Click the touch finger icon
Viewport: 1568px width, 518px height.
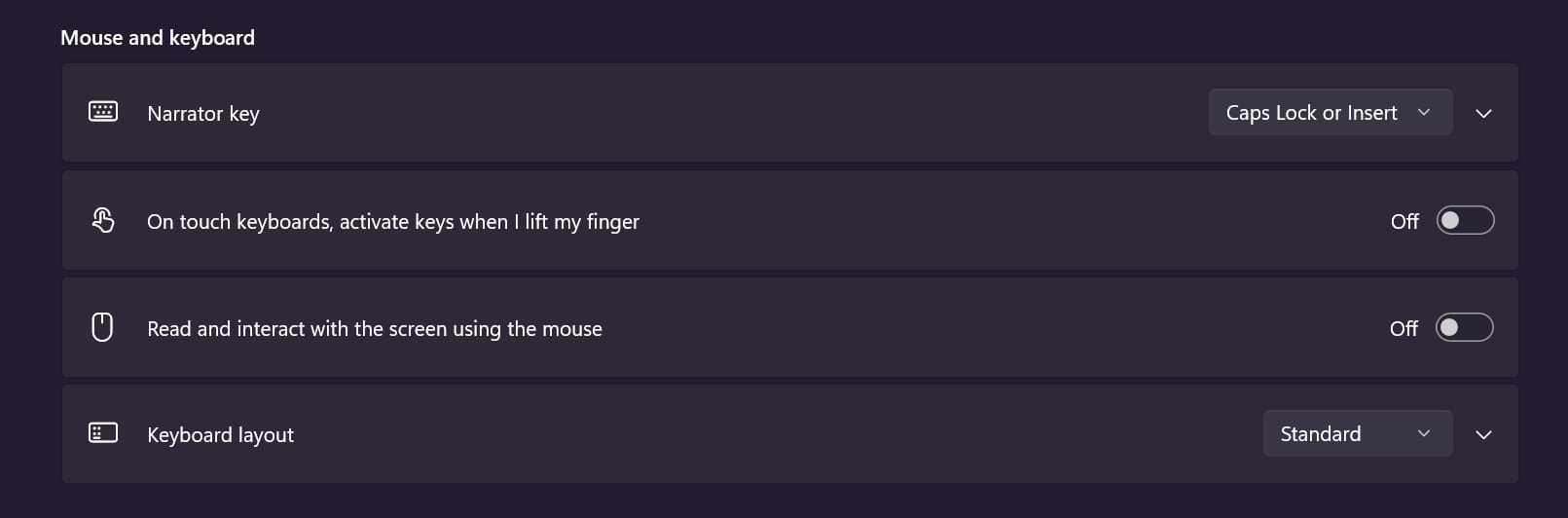click(103, 220)
